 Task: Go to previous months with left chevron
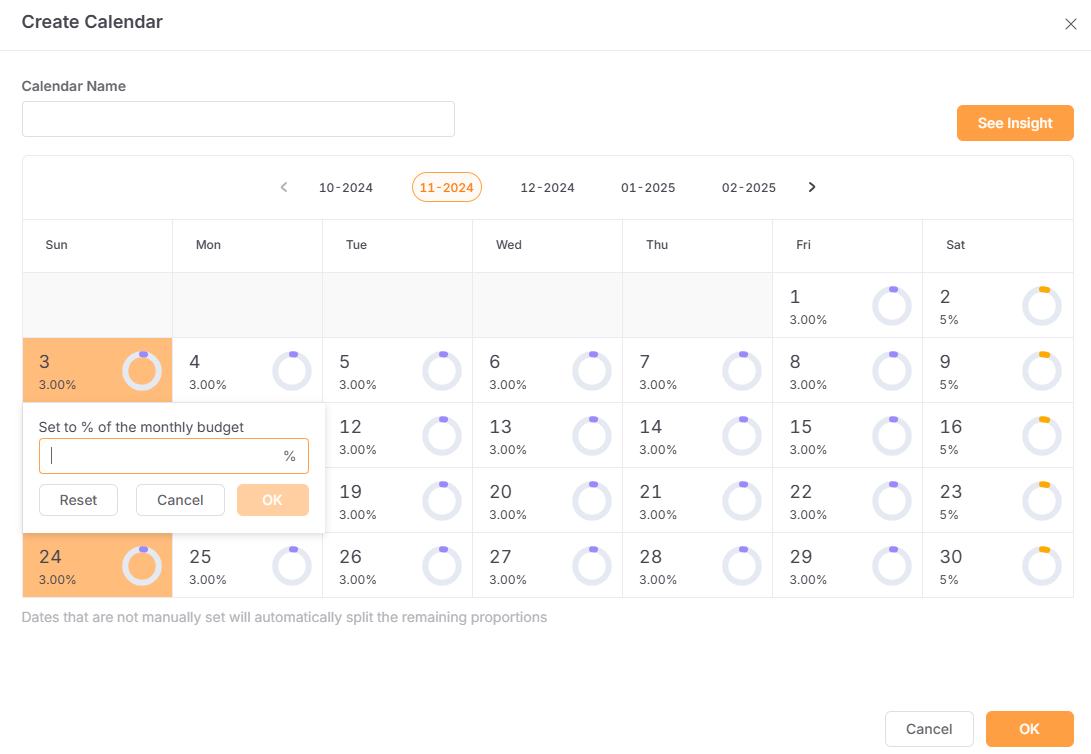click(284, 187)
